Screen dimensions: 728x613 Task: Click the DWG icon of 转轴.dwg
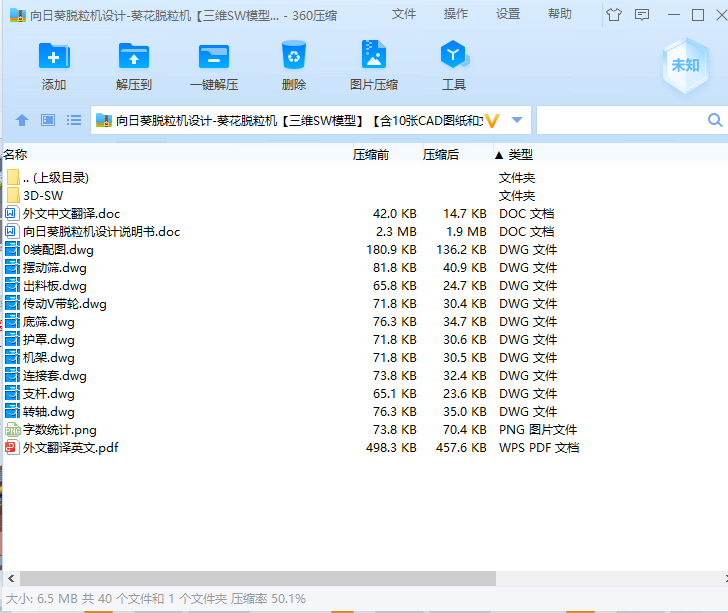pyautogui.click(x=12, y=411)
